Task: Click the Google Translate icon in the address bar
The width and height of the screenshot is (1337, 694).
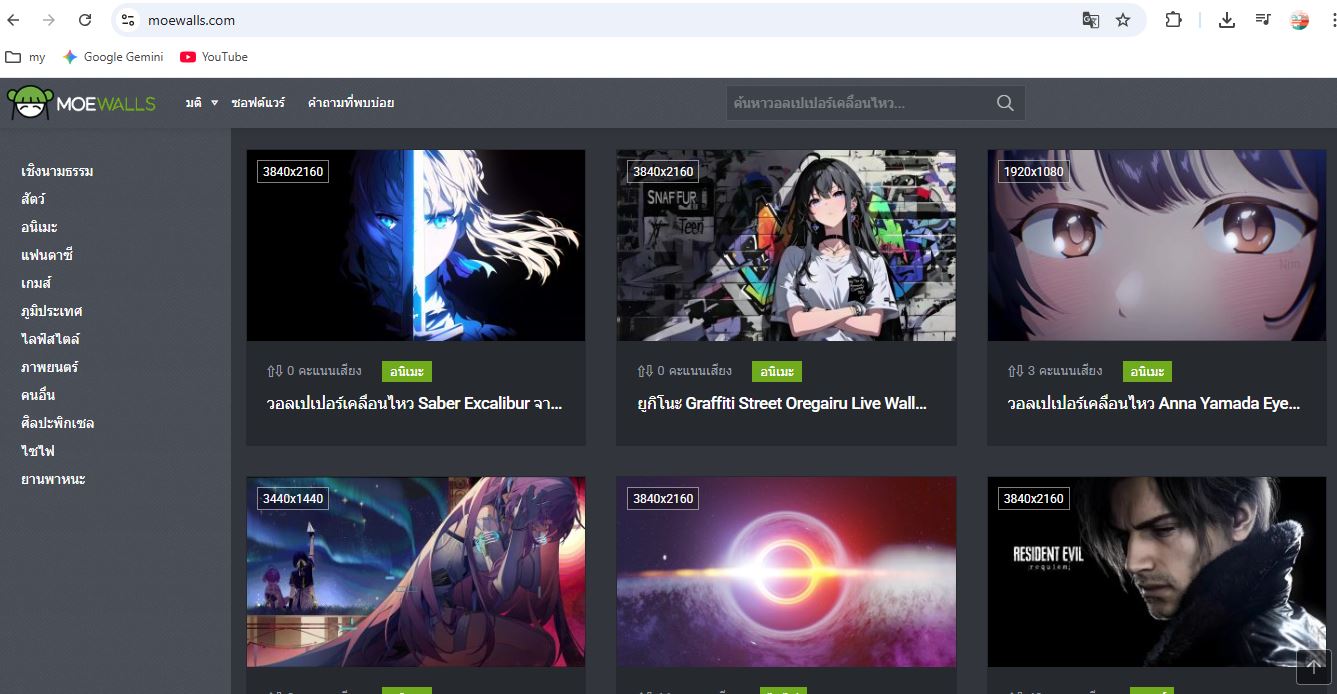Action: [1091, 20]
